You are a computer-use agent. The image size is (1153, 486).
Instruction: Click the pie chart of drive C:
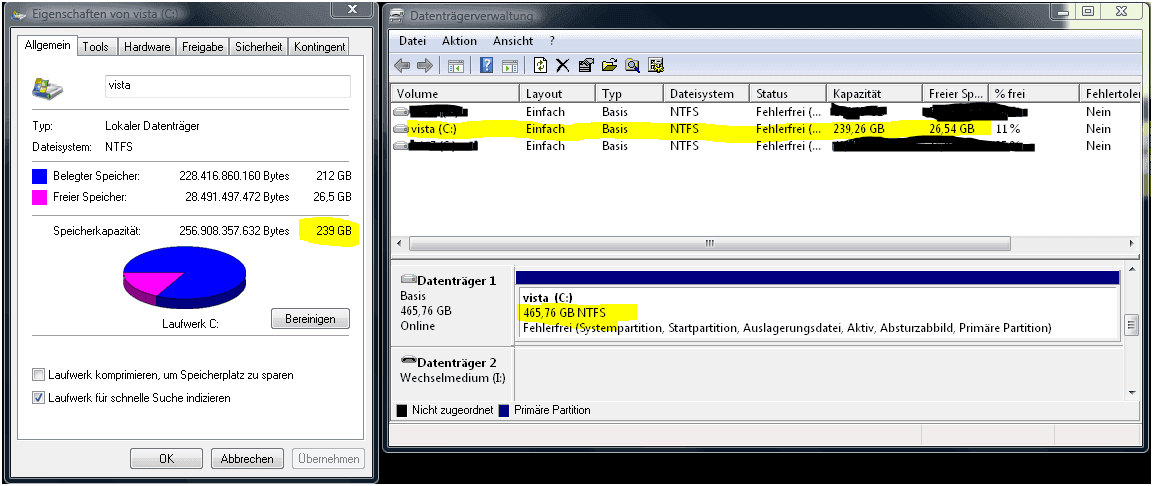(x=184, y=276)
